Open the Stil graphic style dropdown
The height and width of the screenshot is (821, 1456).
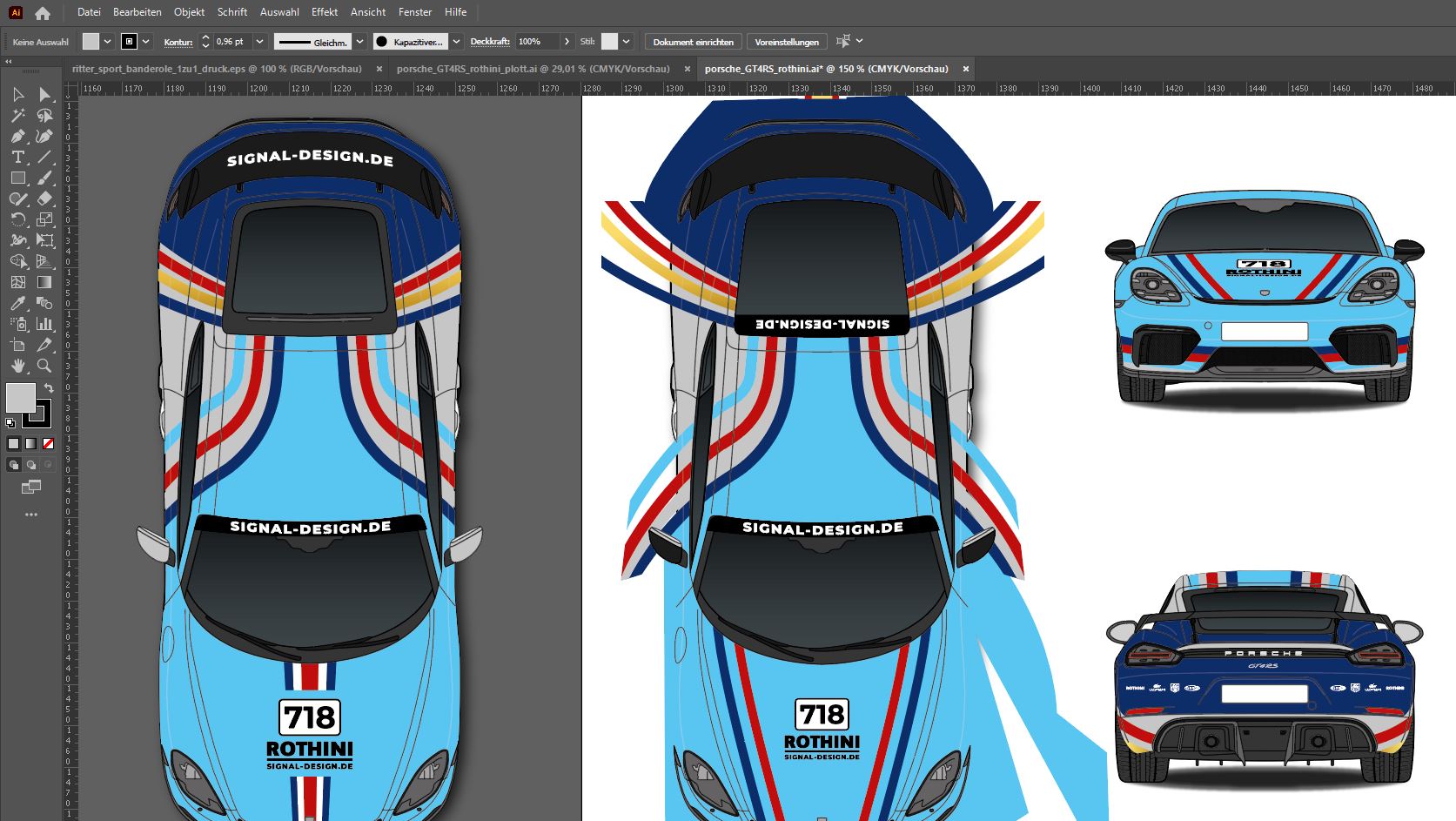627,41
